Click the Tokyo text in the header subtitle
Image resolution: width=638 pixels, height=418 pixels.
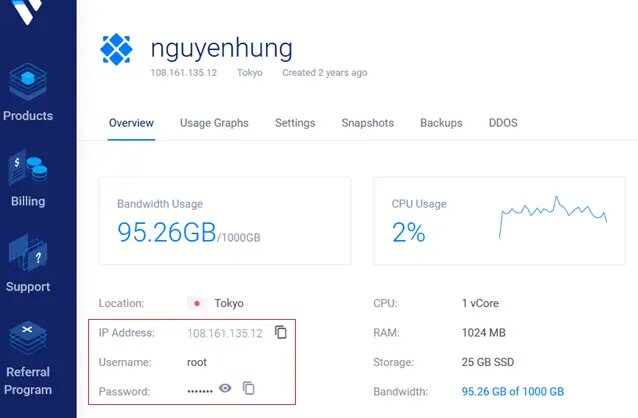point(250,73)
